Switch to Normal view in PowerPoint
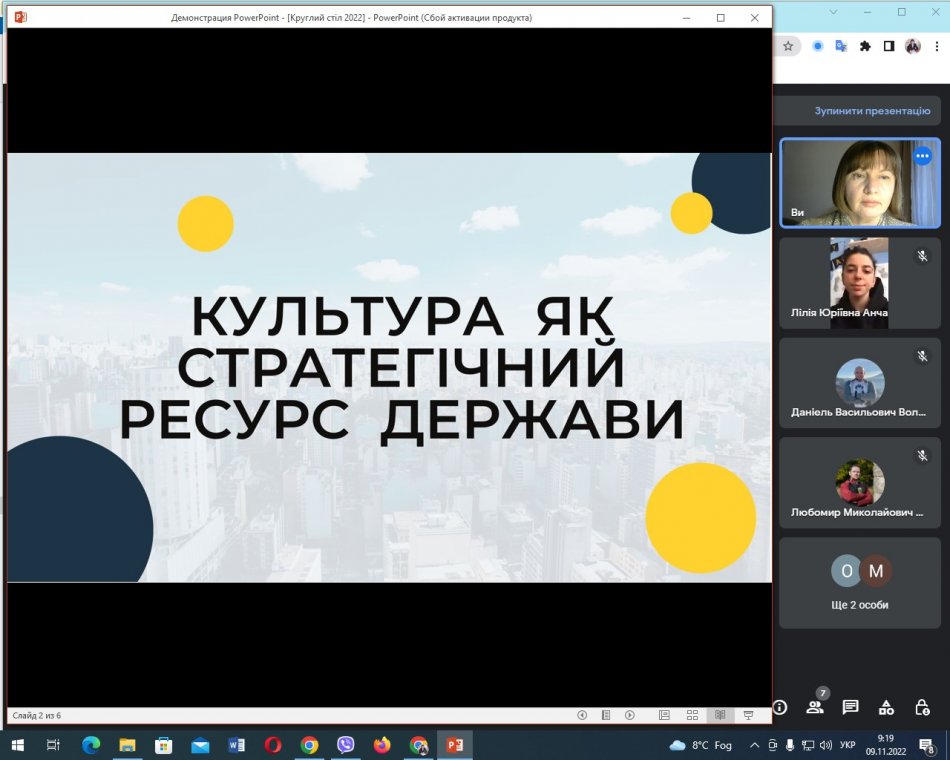950x760 pixels. (x=664, y=715)
